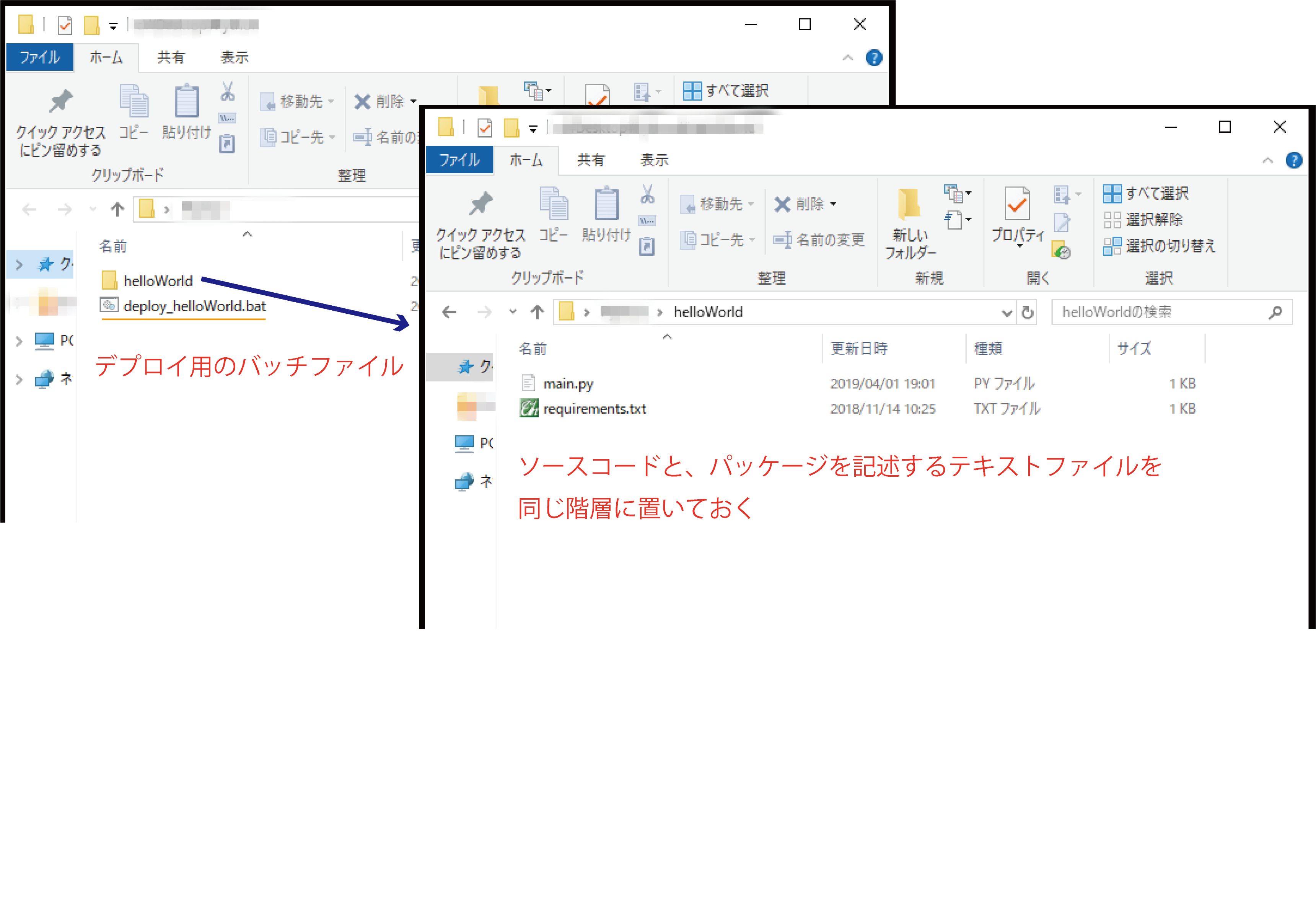Select deploy_helloWorld.bat in the back window

(194, 306)
